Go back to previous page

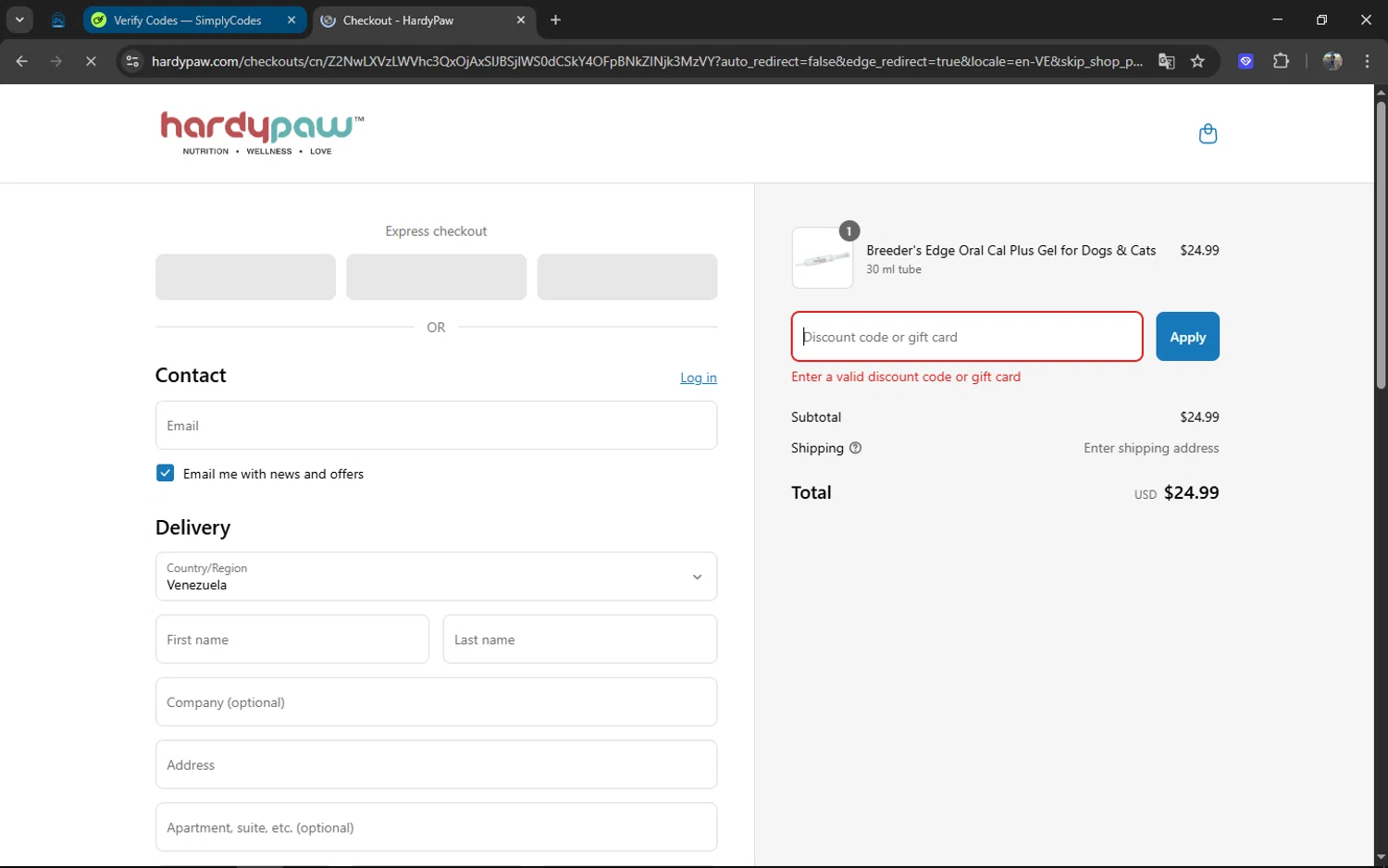pos(21,61)
